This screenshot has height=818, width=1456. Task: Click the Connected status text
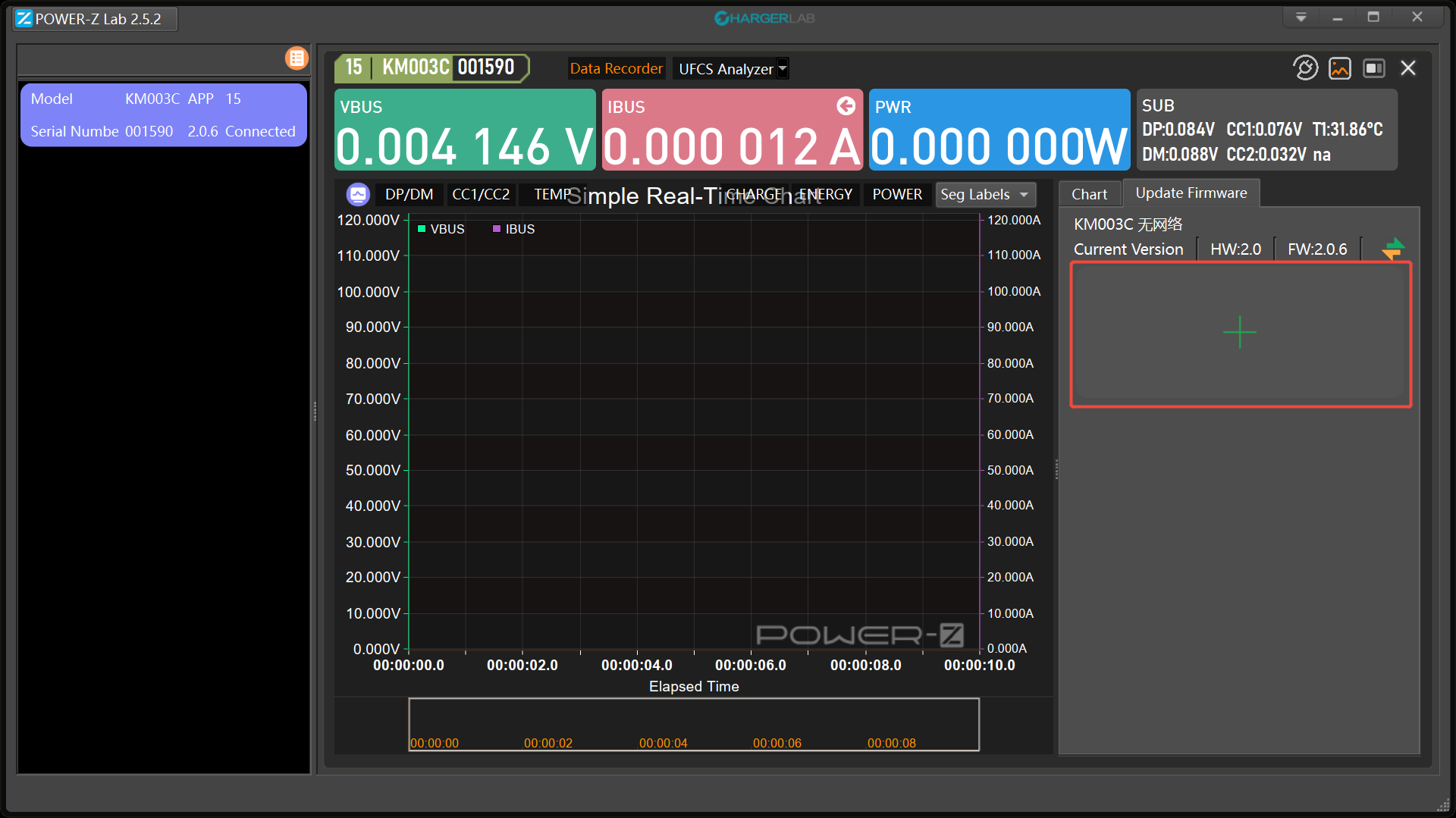260,132
